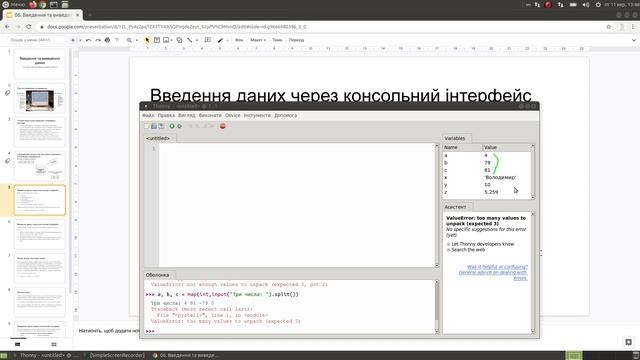
Task: Open the insert image dropdown arrow
Action: coord(172,40)
